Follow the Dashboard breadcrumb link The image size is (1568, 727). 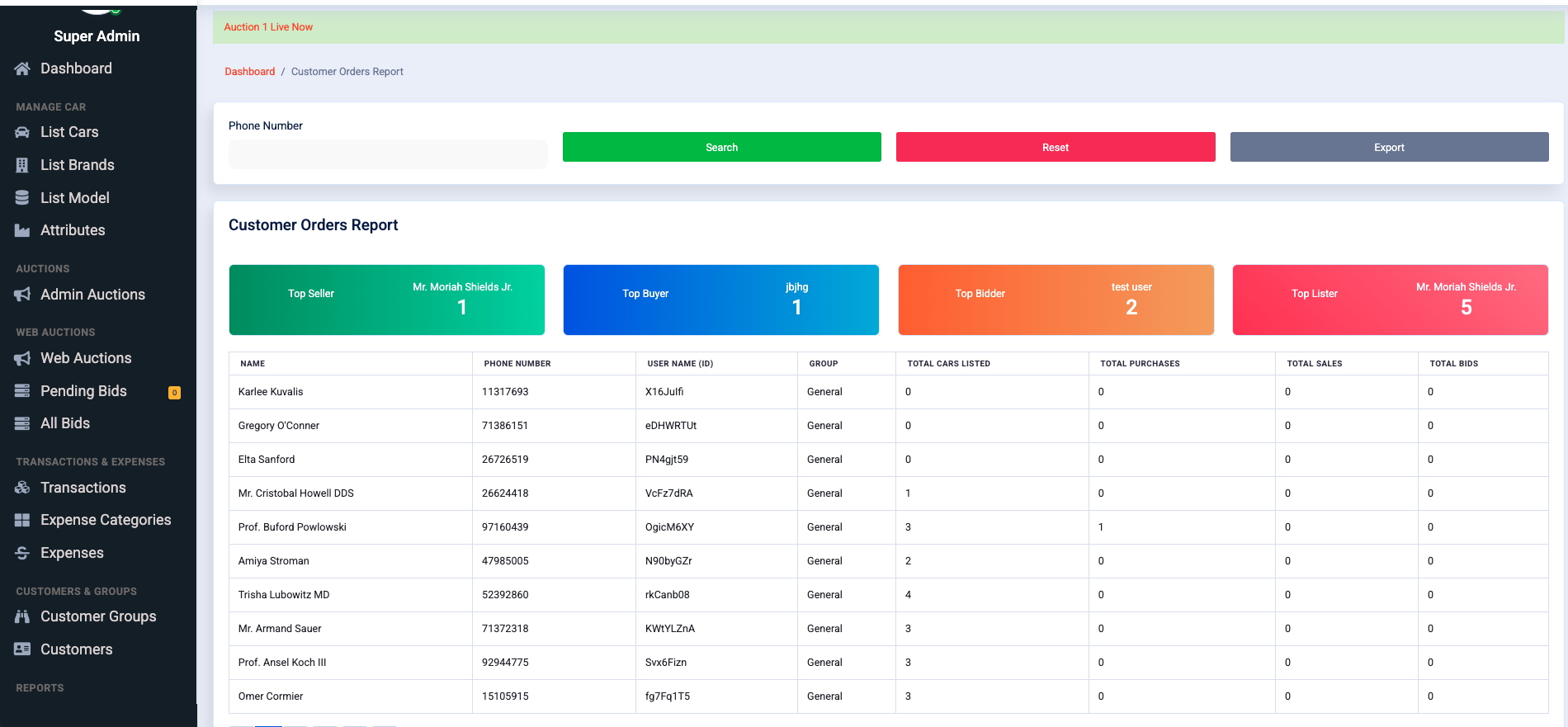point(249,72)
